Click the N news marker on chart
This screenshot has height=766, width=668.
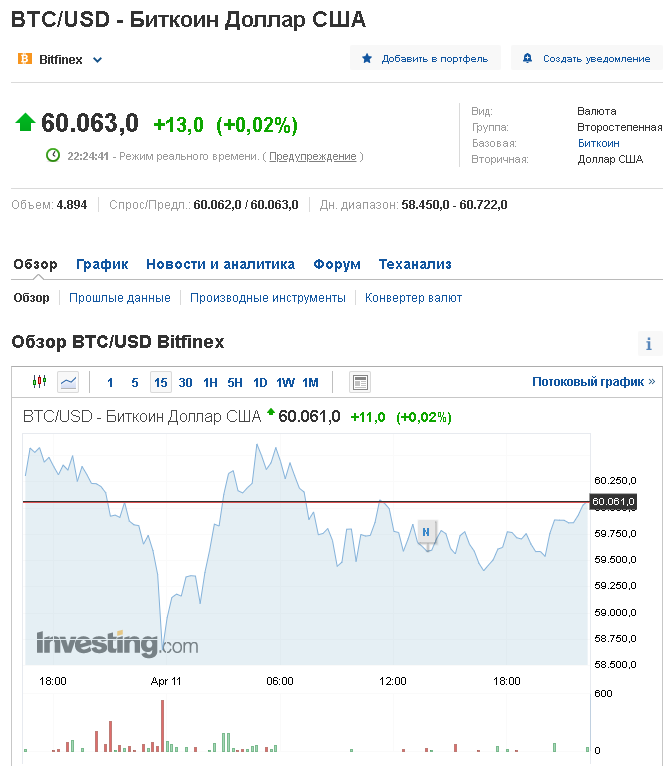coord(426,532)
